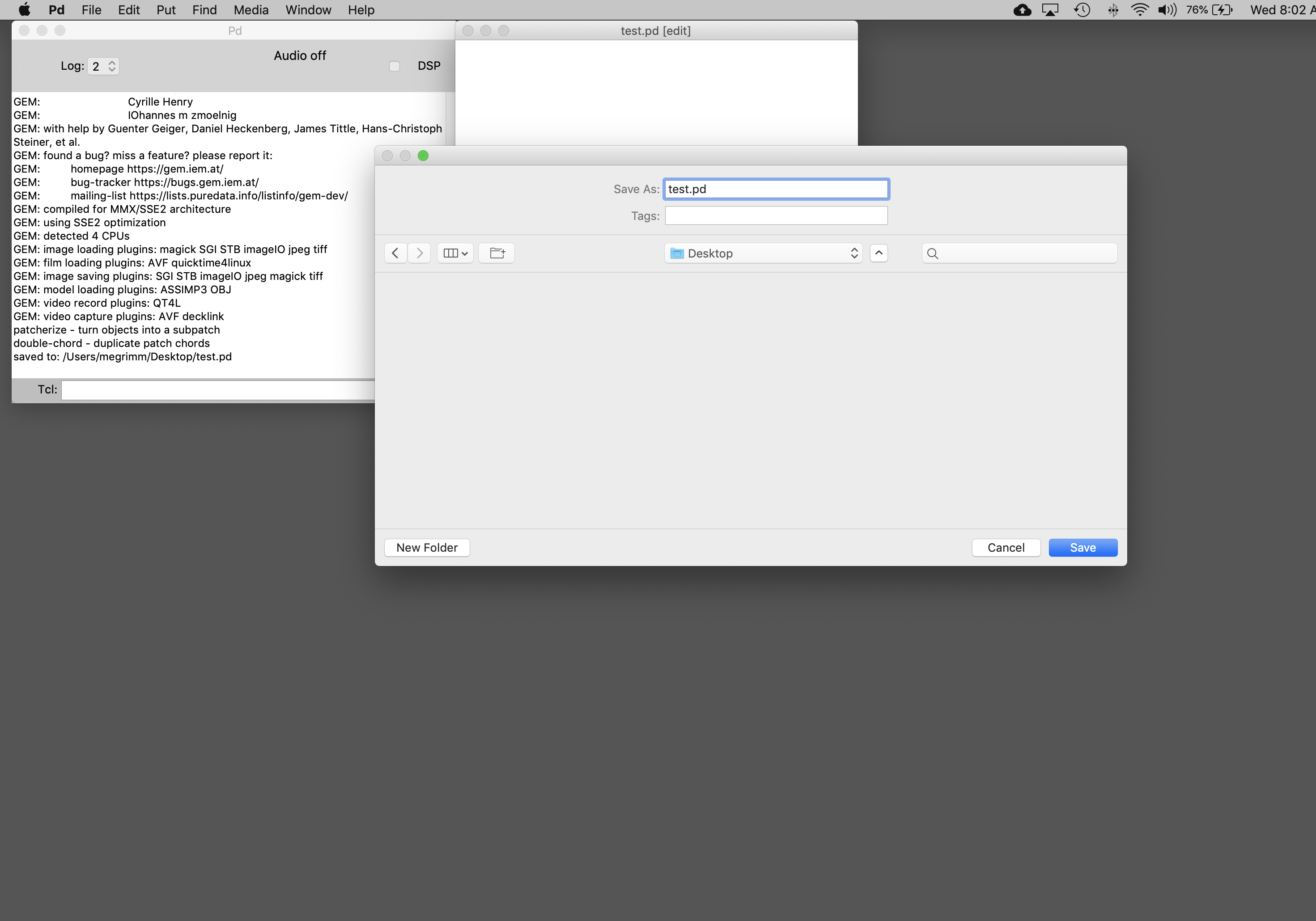Open the Bluetooth menu

coord(1112,10)
